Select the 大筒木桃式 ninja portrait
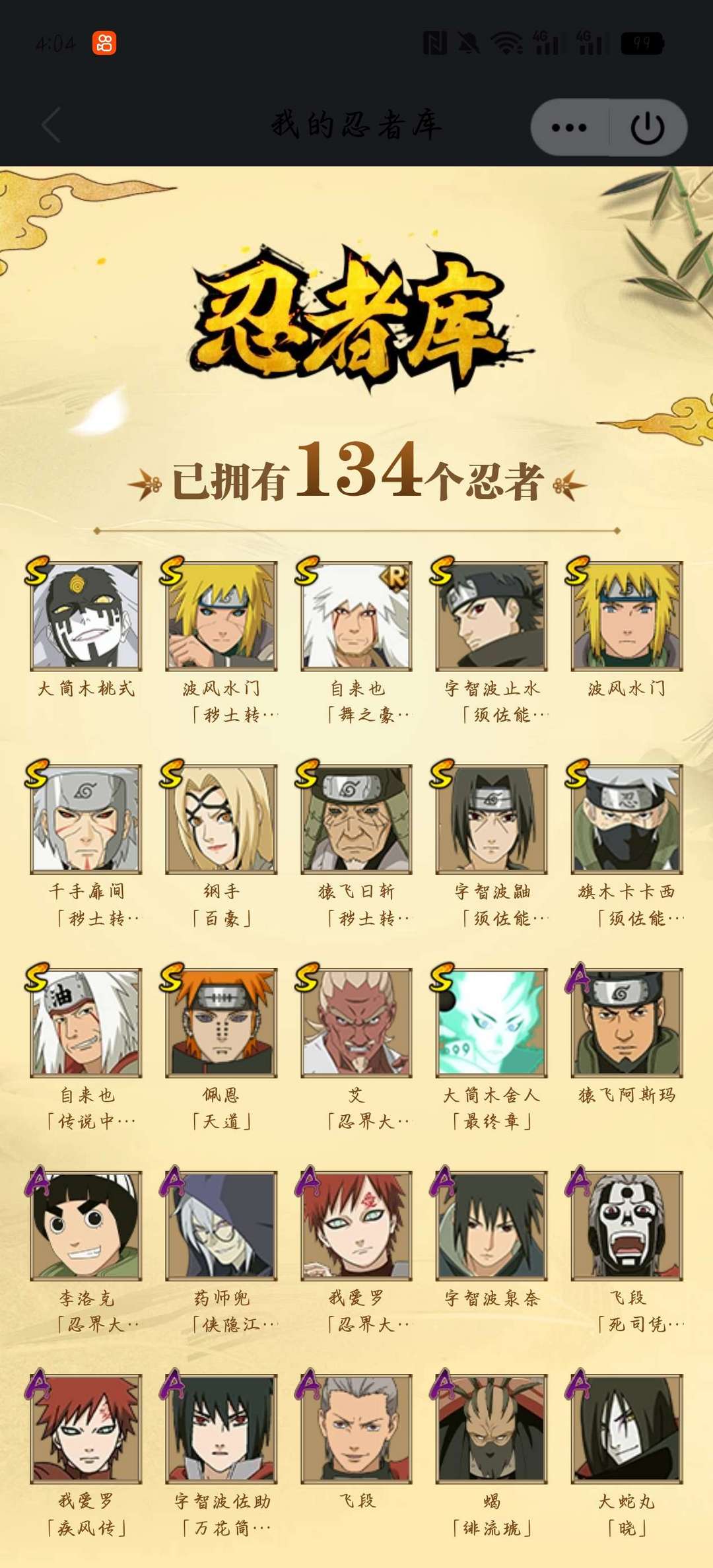713x1568 pixels. 86,616
